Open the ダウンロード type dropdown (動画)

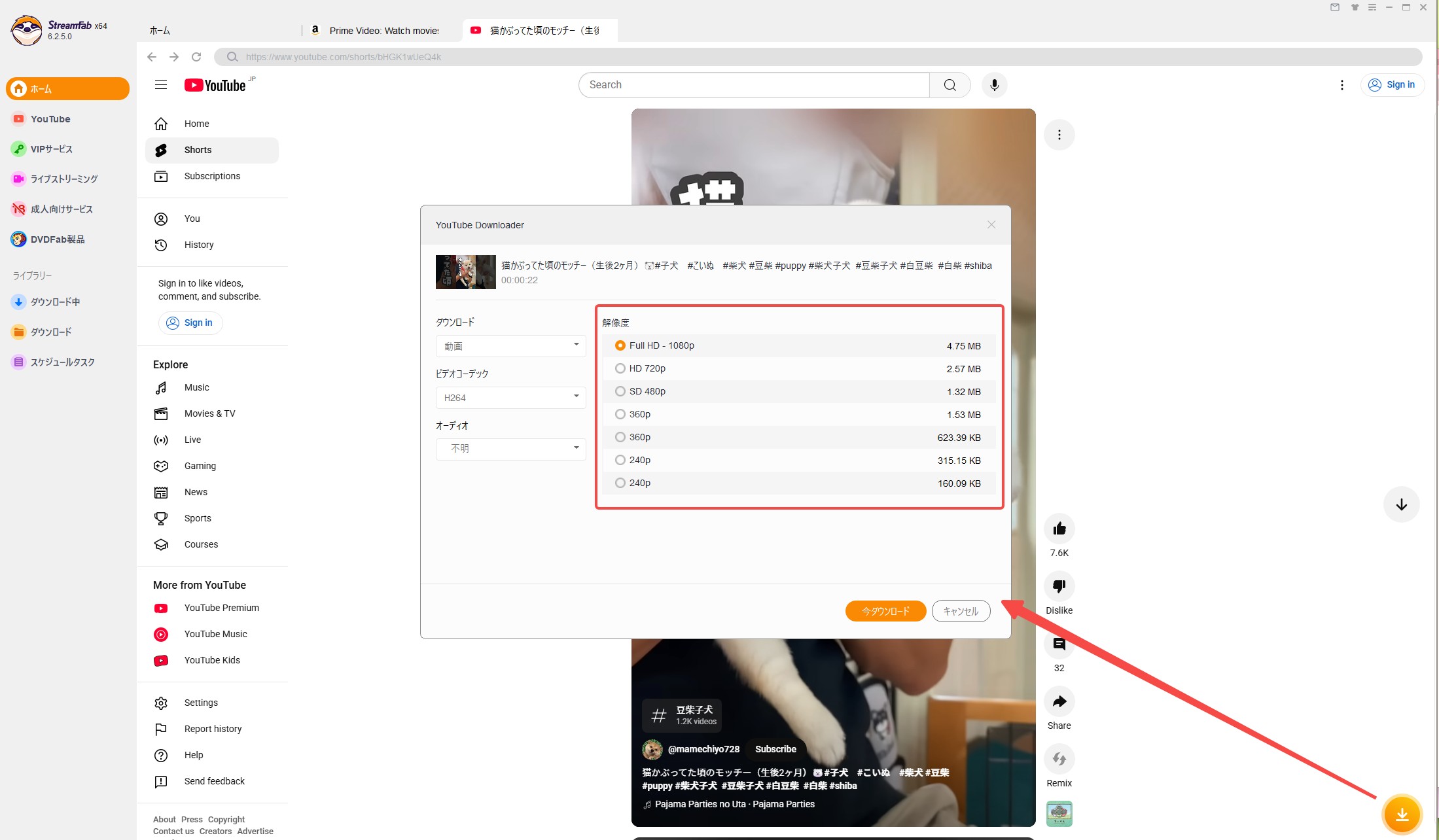click(510, 345)
